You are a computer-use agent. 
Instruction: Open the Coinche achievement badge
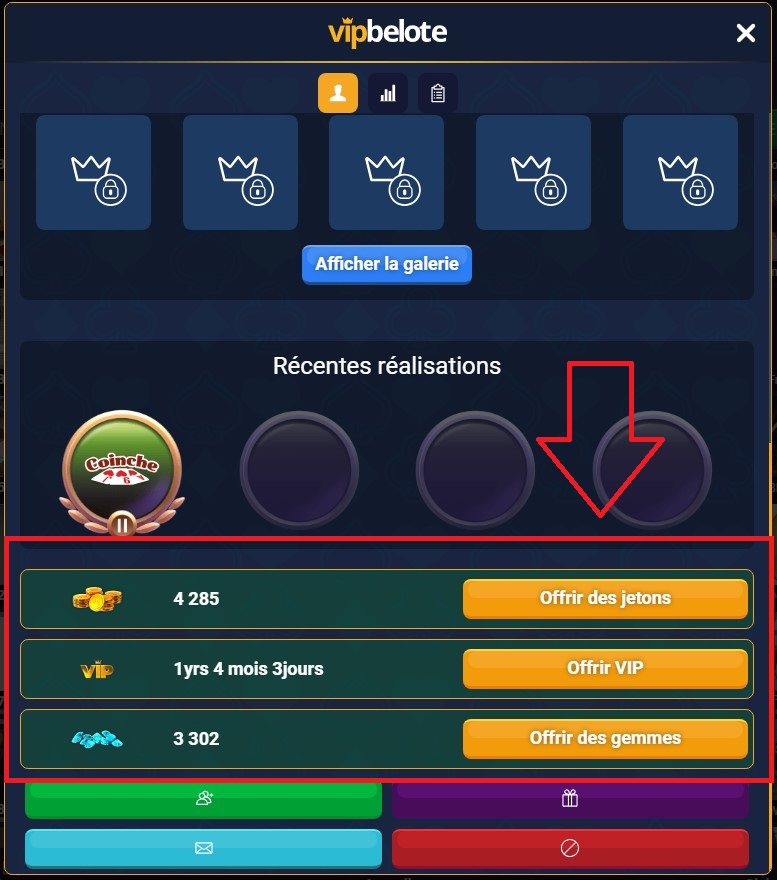(122, 473)
